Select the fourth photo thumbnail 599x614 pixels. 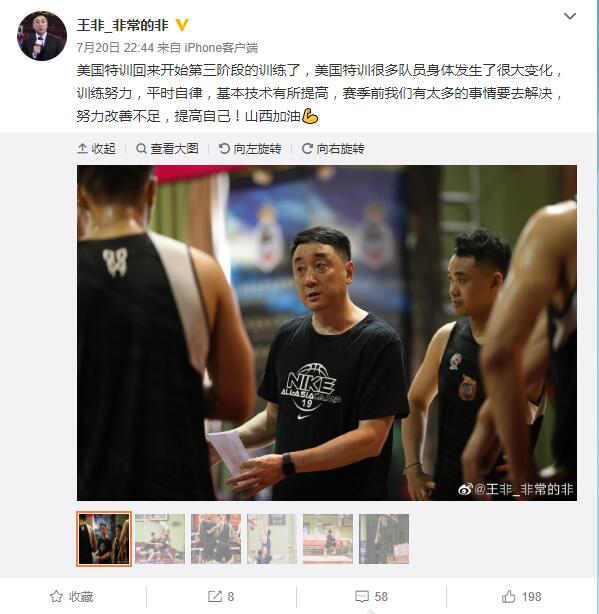[x=272, y=539]
